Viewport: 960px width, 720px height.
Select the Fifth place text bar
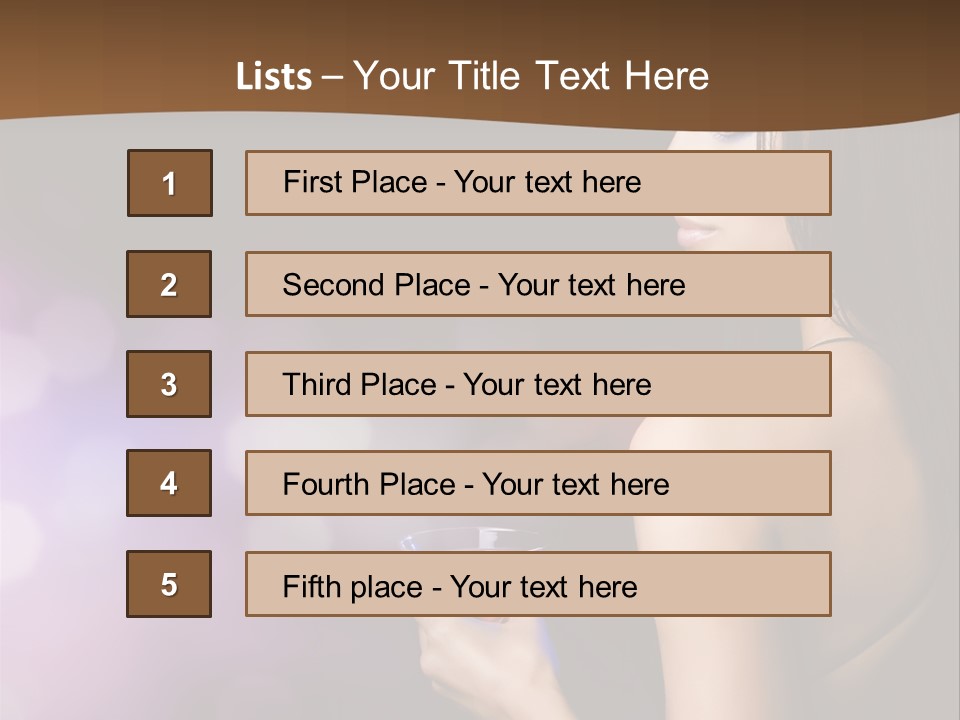tap(538, 584)
